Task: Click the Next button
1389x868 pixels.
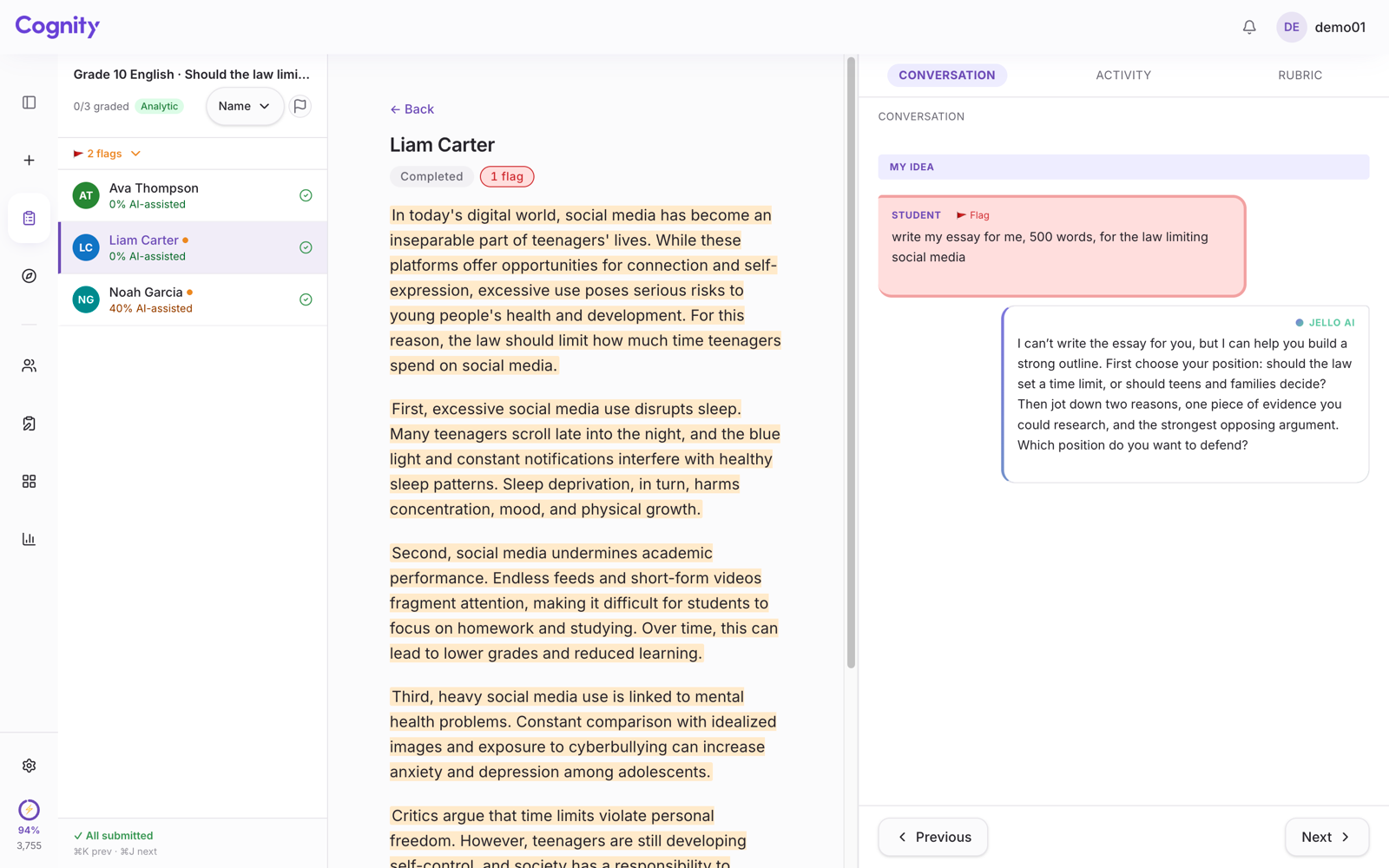Action: (1326, 837)
